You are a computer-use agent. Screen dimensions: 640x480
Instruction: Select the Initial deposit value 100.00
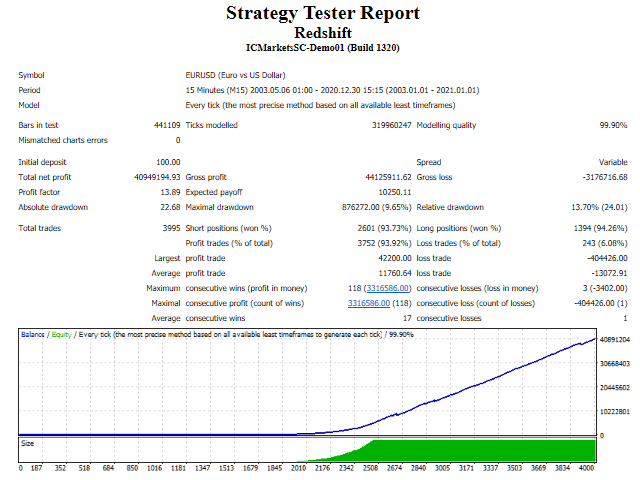tap(165, 162)
